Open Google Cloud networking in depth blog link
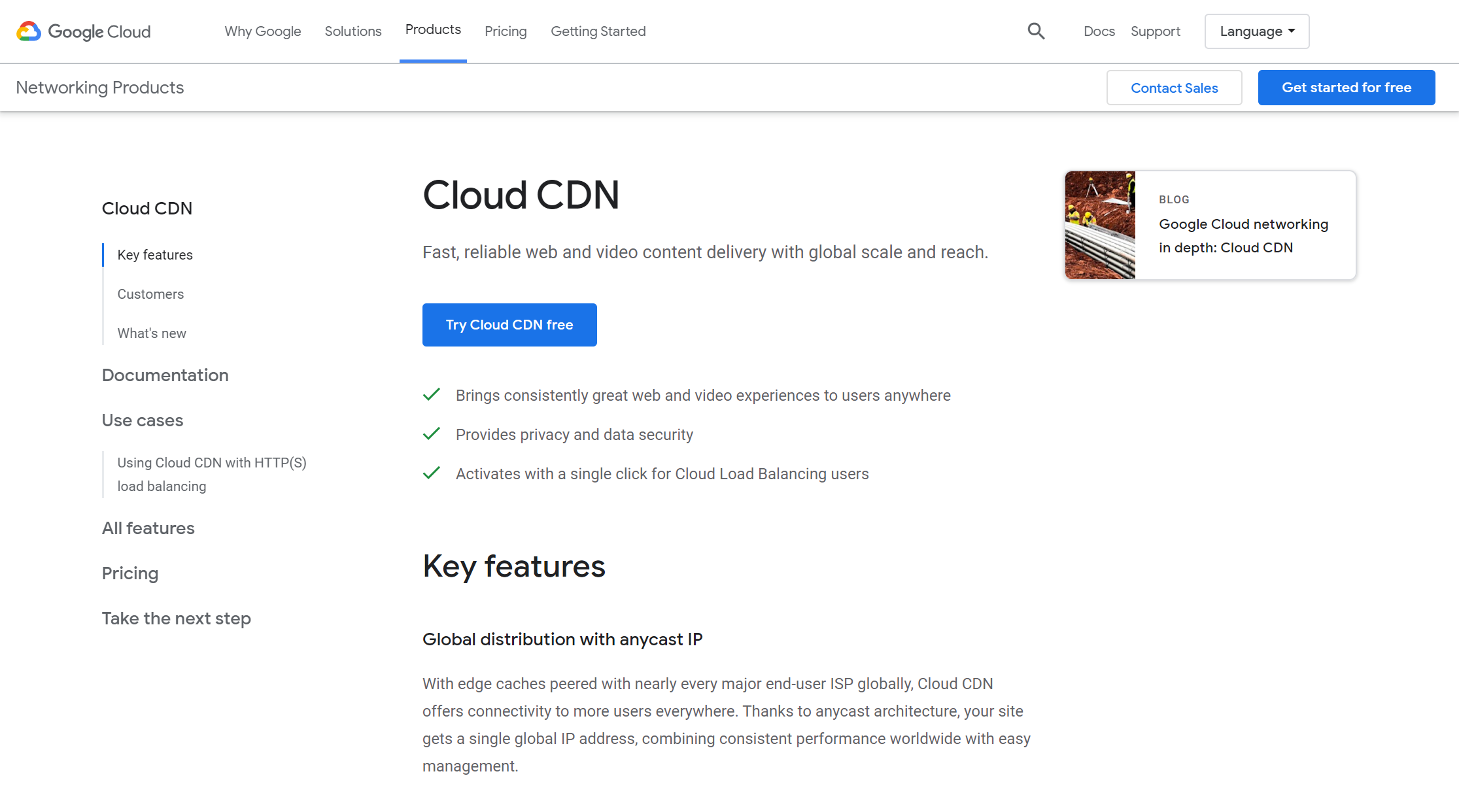Viewport: 1459px width, 812px height. tap(1243, 236)
